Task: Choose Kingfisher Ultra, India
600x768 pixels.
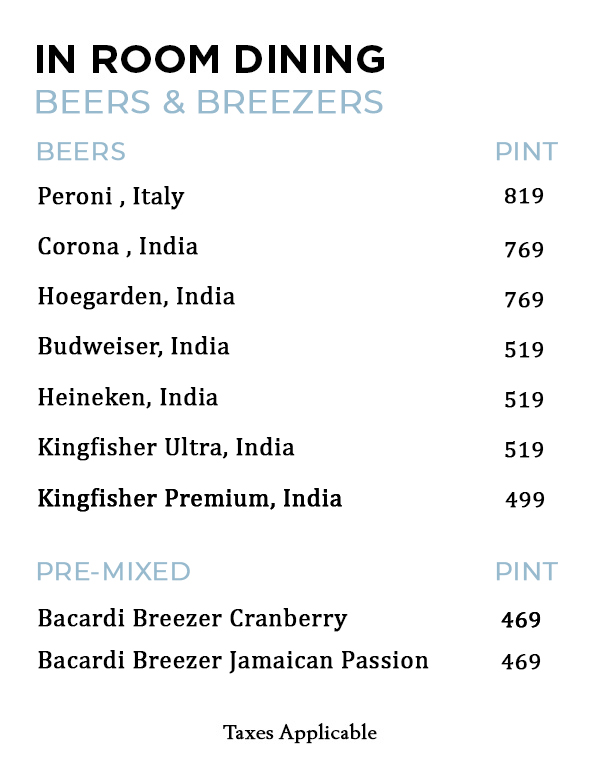Action: [166, 447]
